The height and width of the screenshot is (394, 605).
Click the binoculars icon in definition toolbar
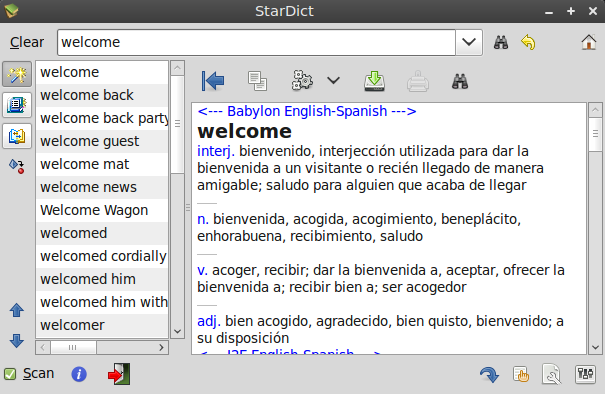(460, 81)
